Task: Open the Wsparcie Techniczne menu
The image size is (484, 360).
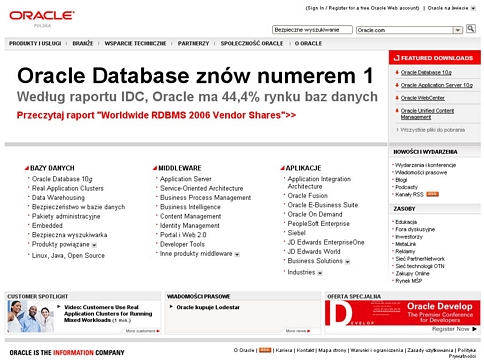Action: pos(135,43)
